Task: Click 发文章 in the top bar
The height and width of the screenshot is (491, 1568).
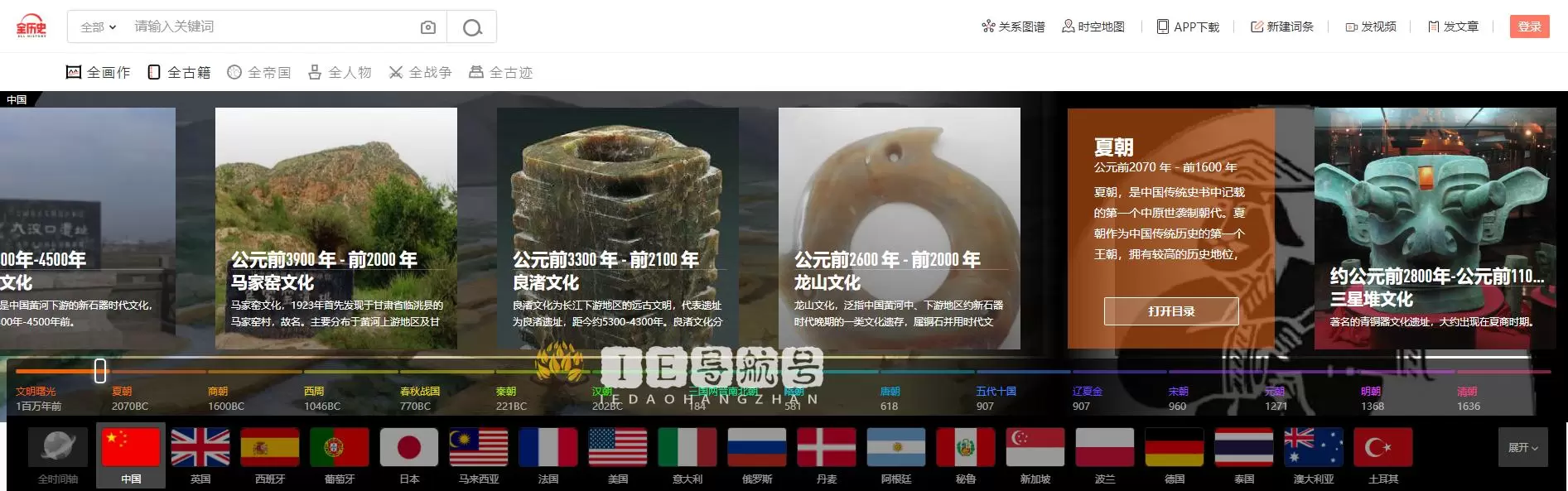Action: coord(1453,26)
